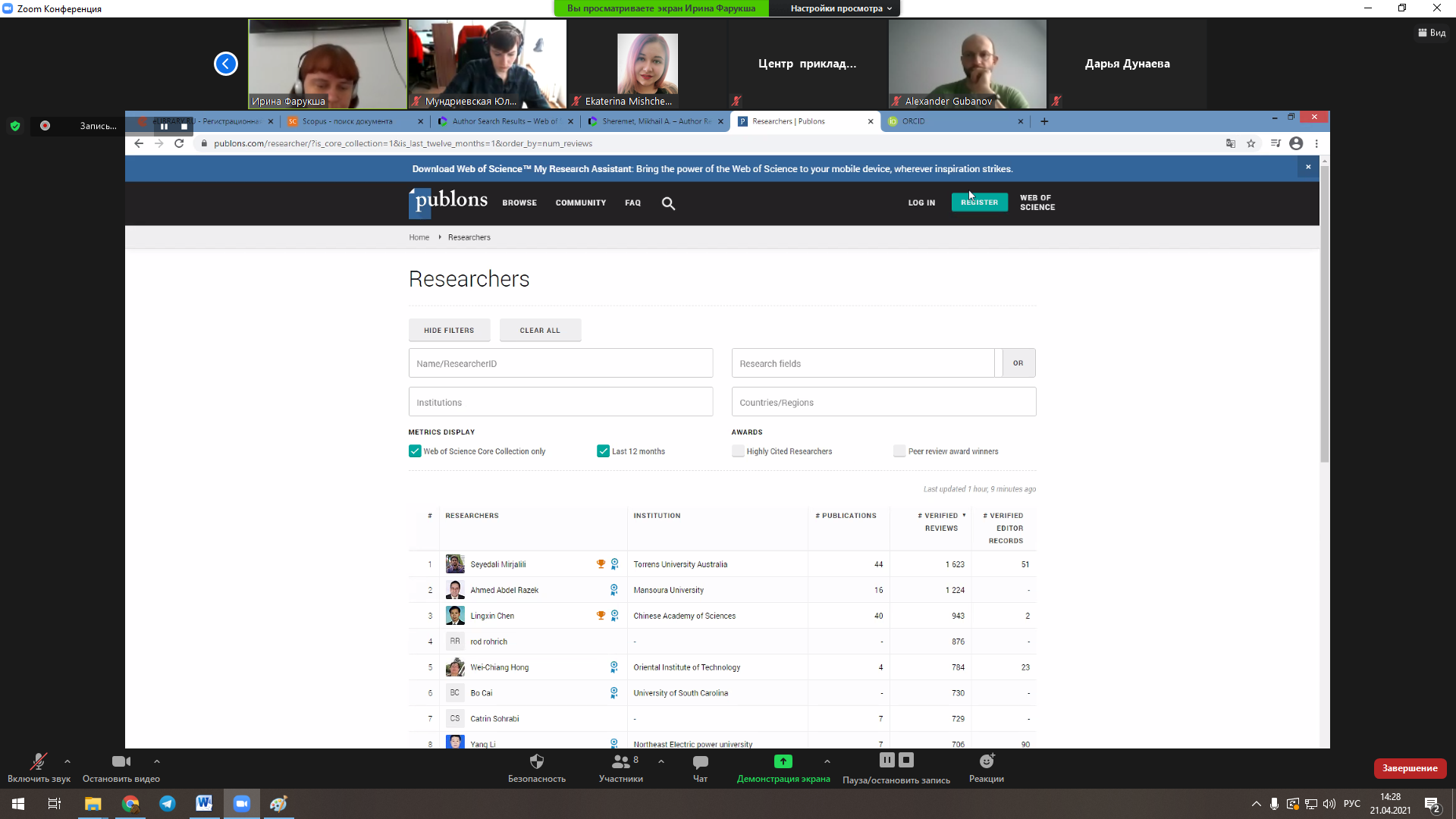Open Chrome's three-dot menu

1316,143
